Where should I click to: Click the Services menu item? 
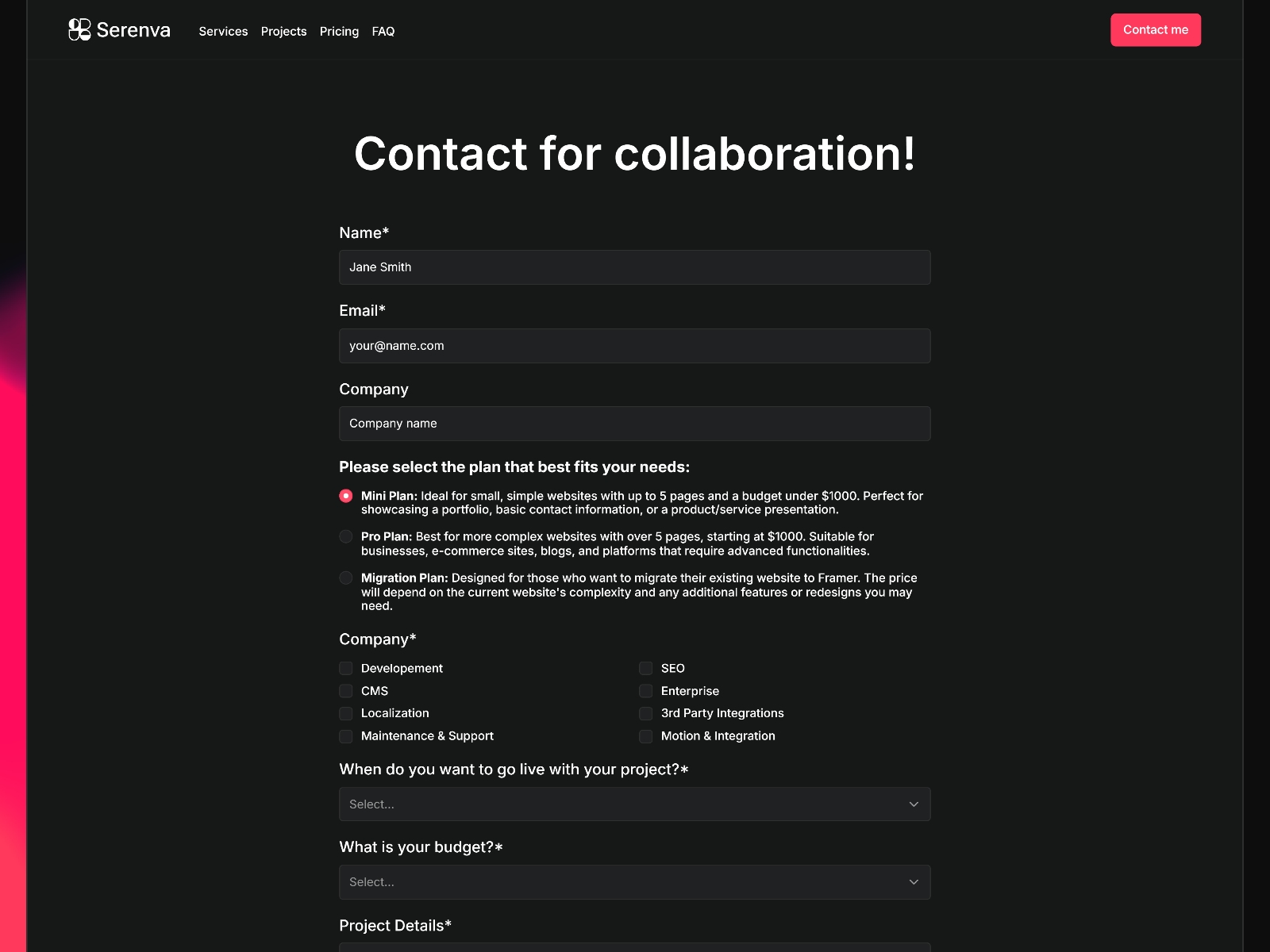[x=223, y=31]
